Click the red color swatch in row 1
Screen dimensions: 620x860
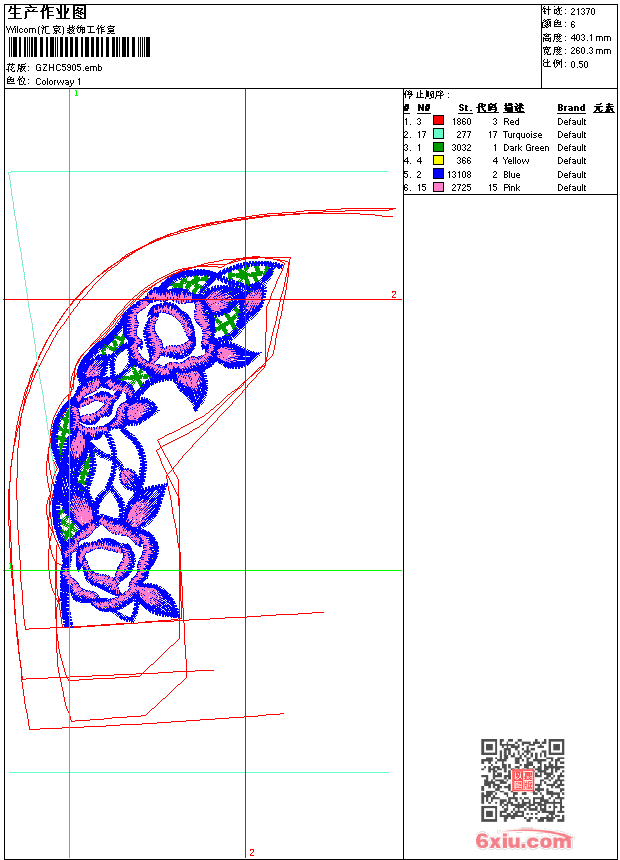click(438, 121)
